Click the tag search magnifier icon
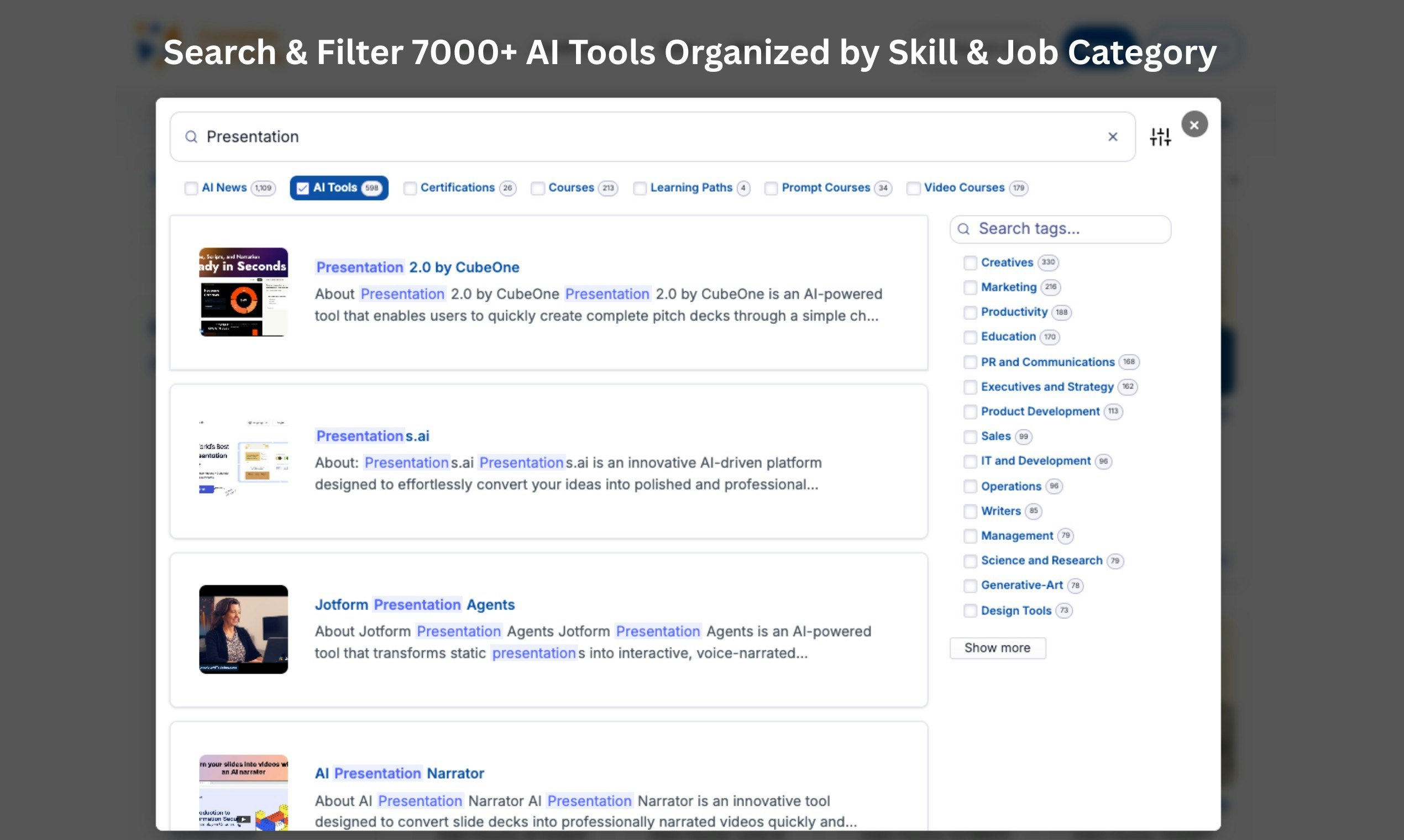The image size is (1404, 840). [x=963, y=229]
